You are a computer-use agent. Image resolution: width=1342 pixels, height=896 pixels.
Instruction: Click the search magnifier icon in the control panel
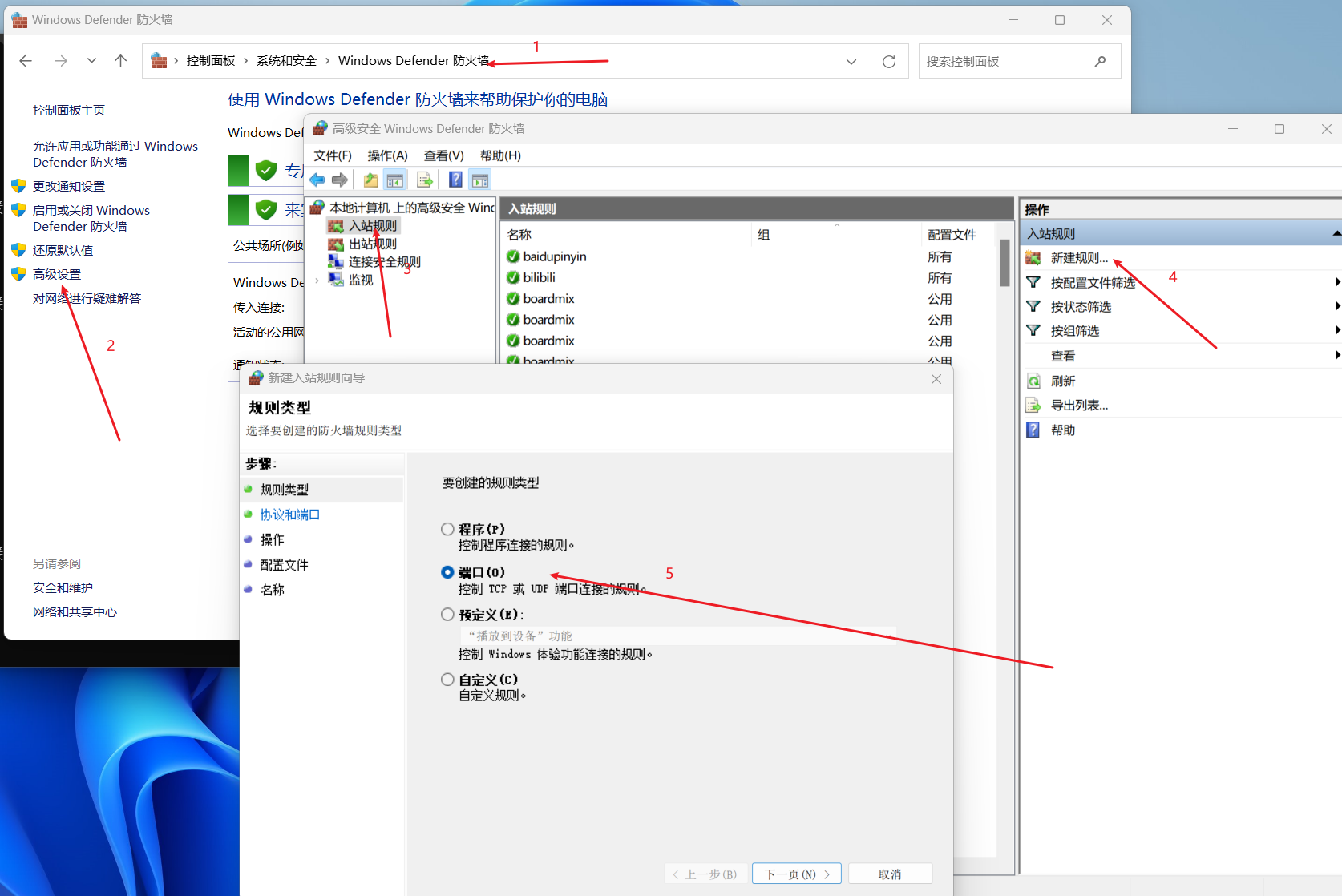click(1100, 61)
